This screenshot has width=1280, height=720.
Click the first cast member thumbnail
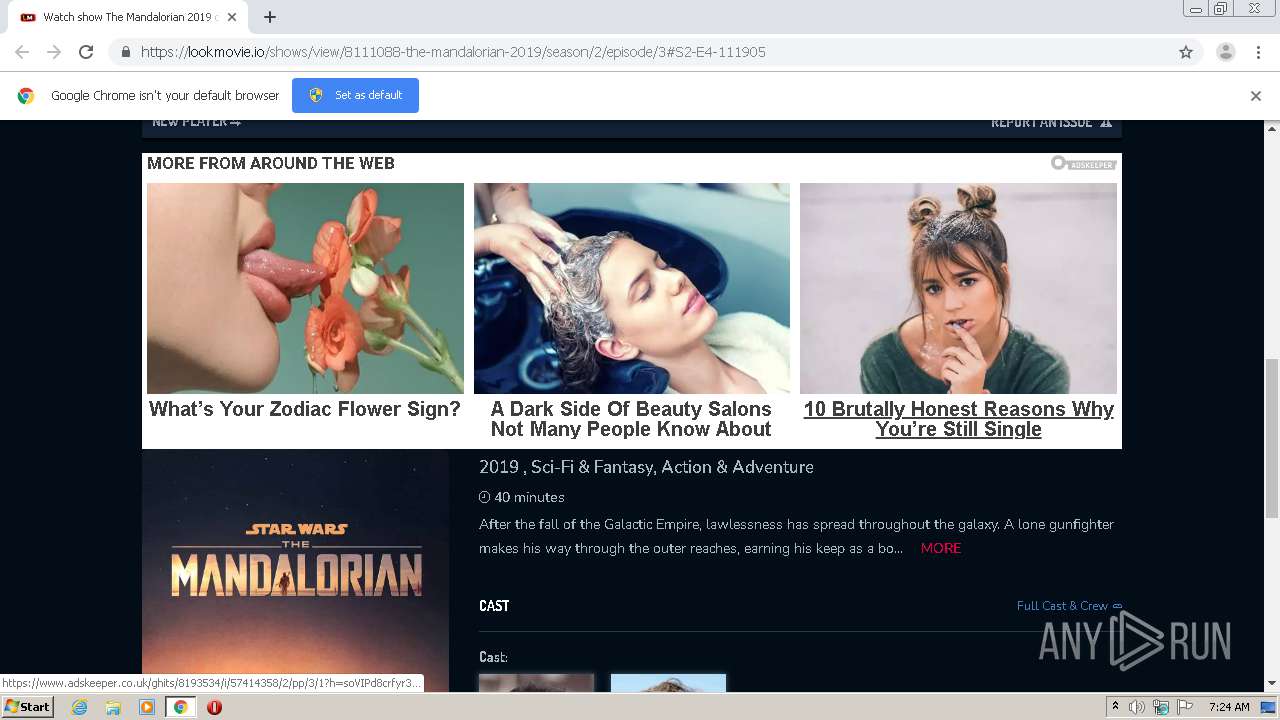click(536, 683)
